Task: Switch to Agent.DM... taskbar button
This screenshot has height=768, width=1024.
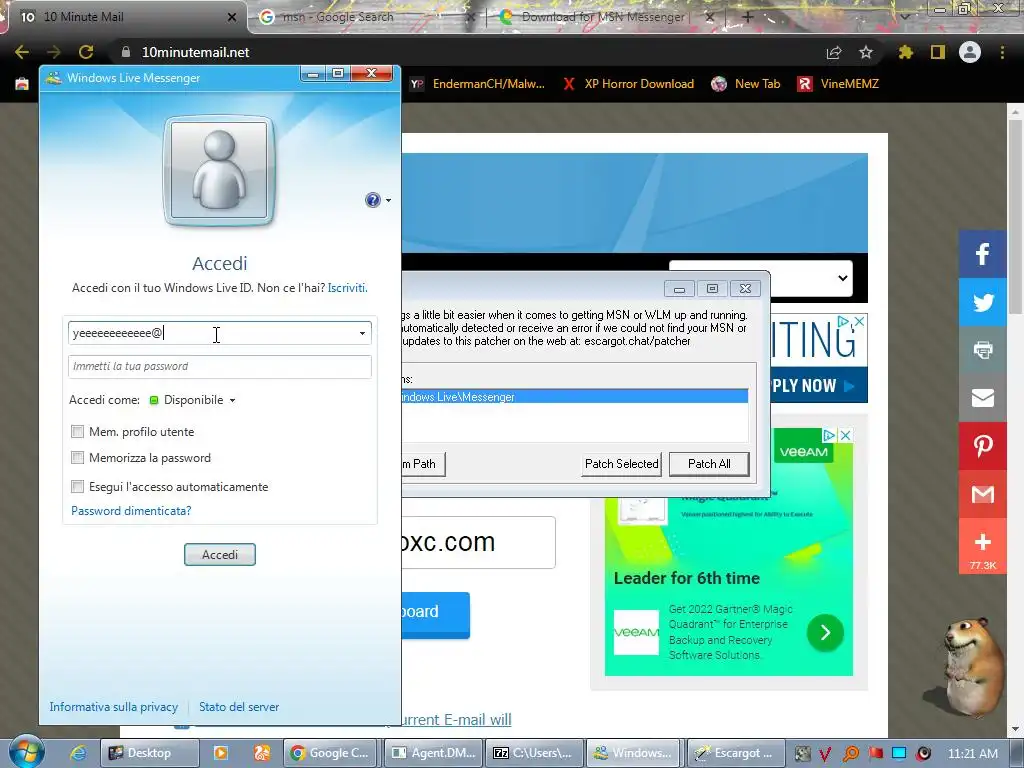Action: click(x=436, y=753)
